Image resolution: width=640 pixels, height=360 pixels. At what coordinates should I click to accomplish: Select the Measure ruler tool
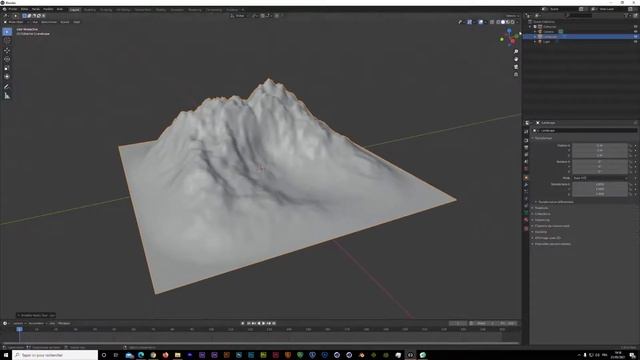(7, 96)
